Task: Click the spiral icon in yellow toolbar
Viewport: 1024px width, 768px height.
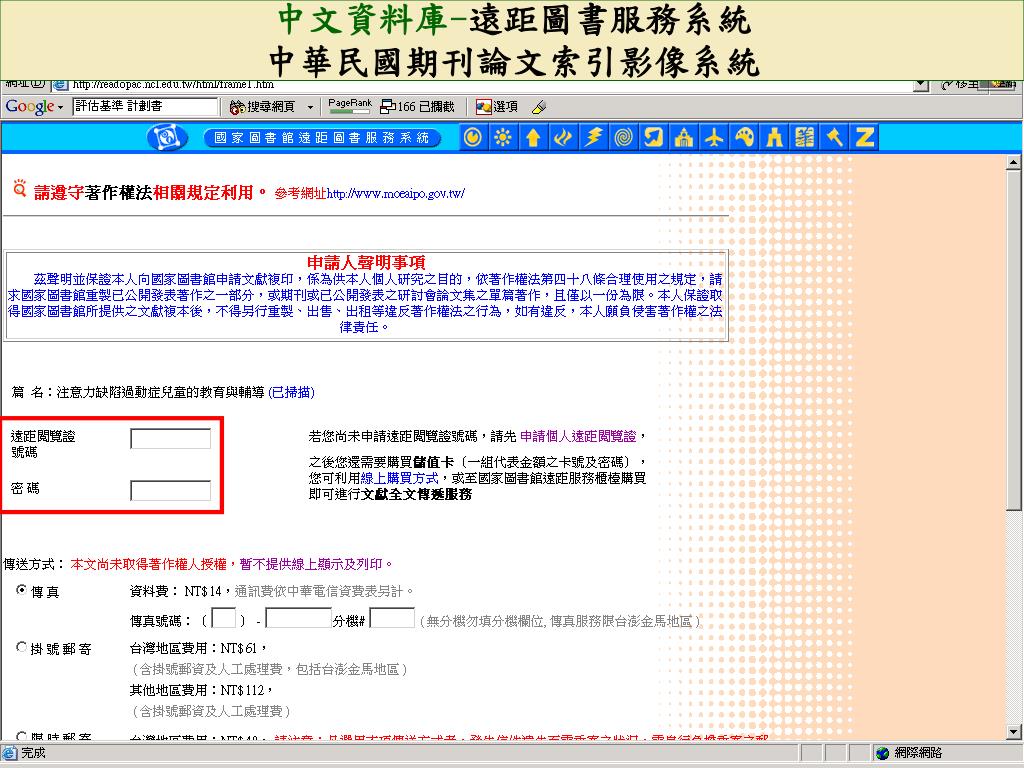Action: point(624,137)
